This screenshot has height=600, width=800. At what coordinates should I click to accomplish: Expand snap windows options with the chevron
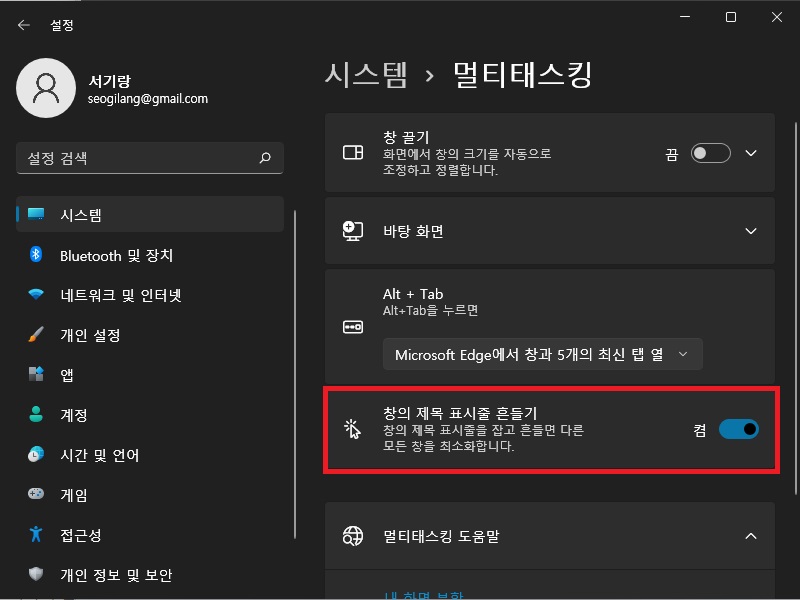click(751, 152)
